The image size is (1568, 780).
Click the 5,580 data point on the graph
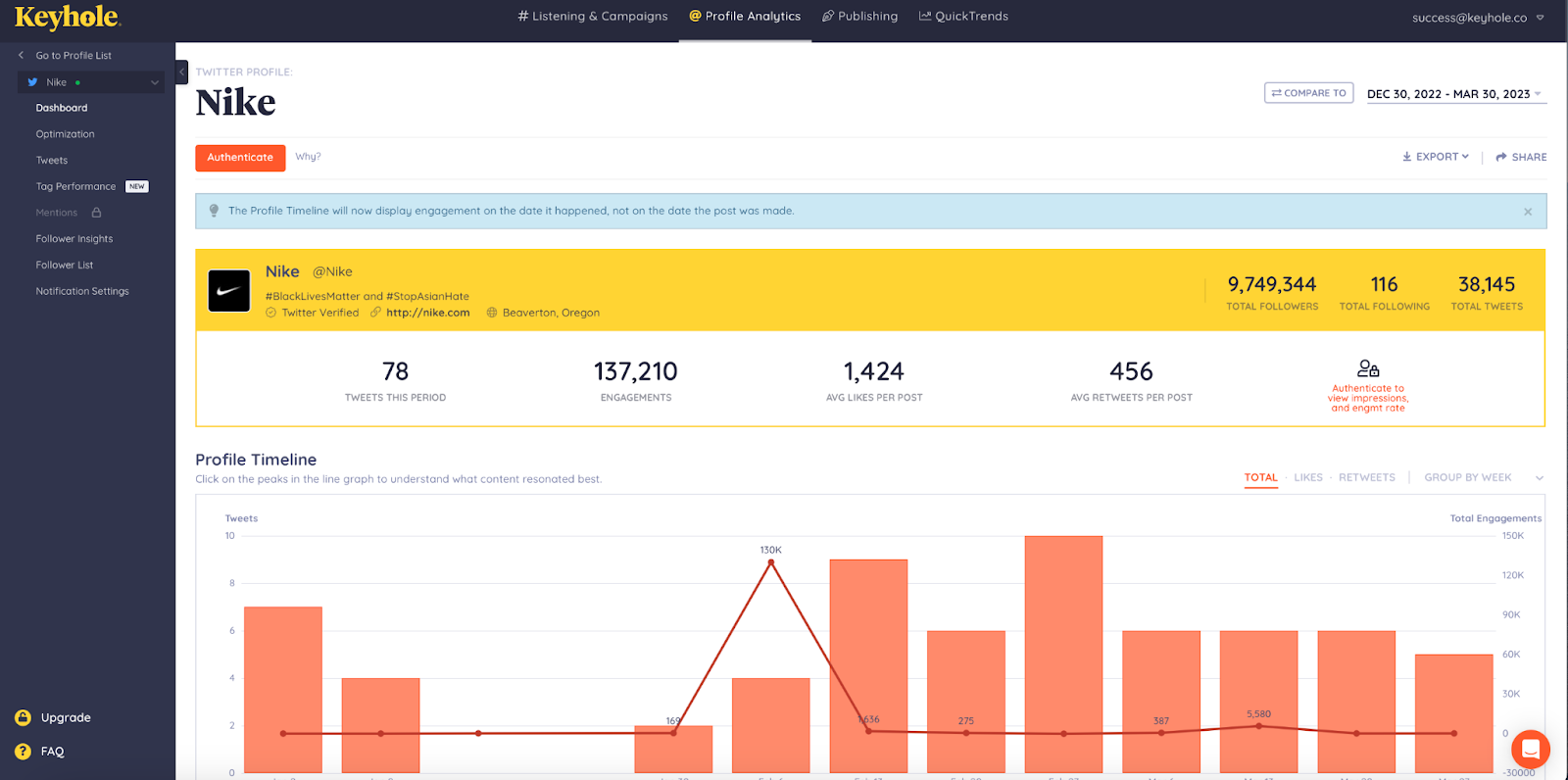point(1258,726)
